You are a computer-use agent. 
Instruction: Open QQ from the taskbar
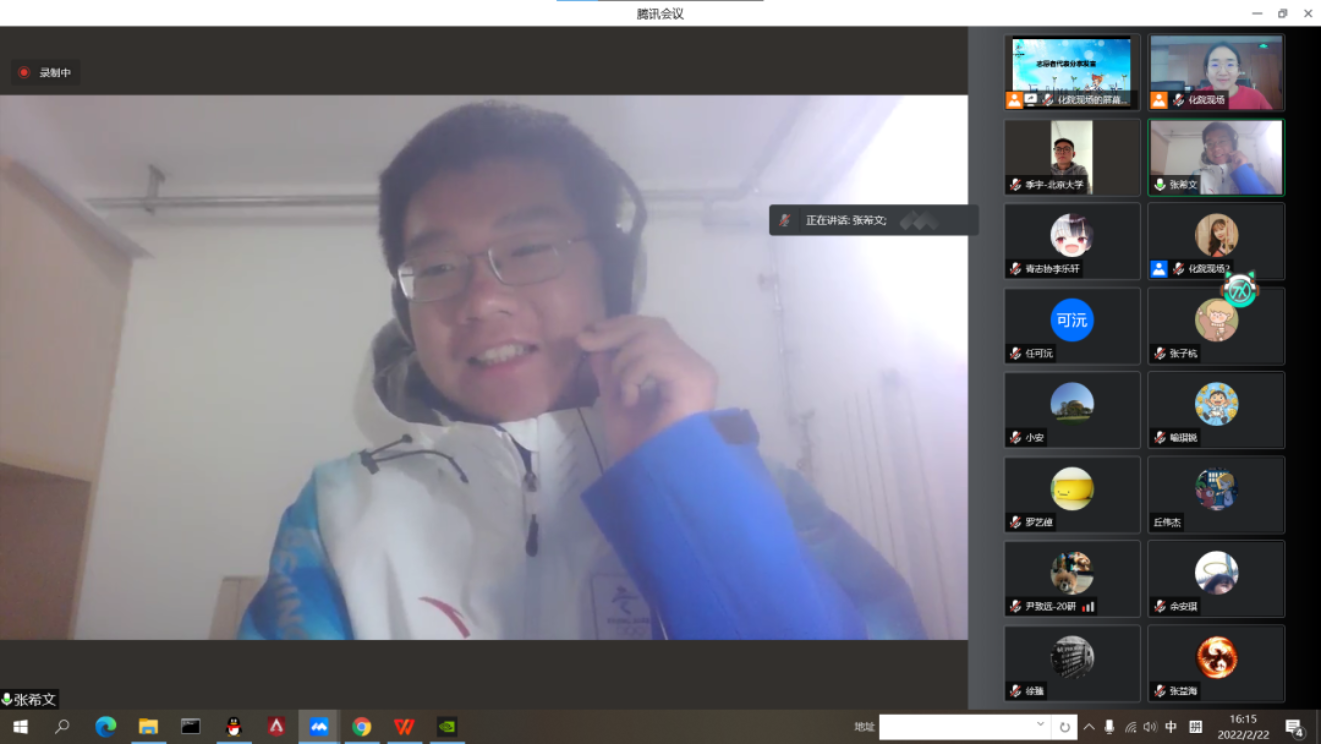233,727
